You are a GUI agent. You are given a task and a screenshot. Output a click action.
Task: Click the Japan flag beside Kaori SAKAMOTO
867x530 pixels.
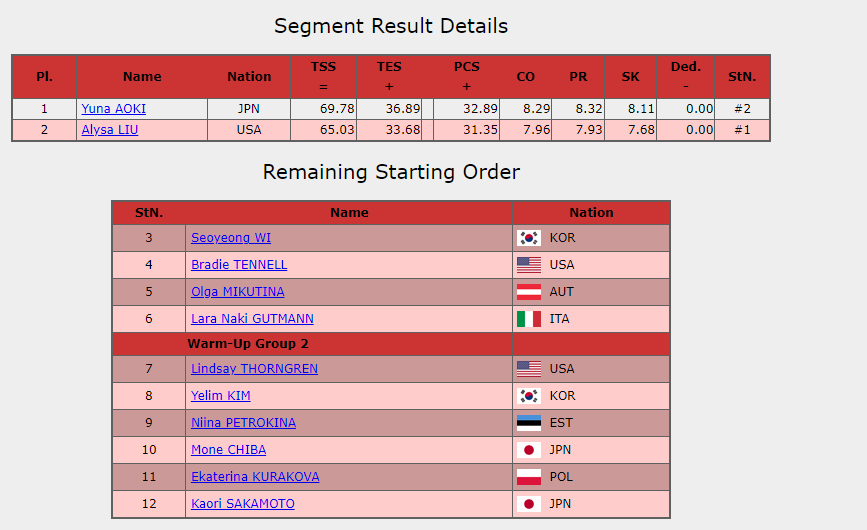tap(529, 504)
